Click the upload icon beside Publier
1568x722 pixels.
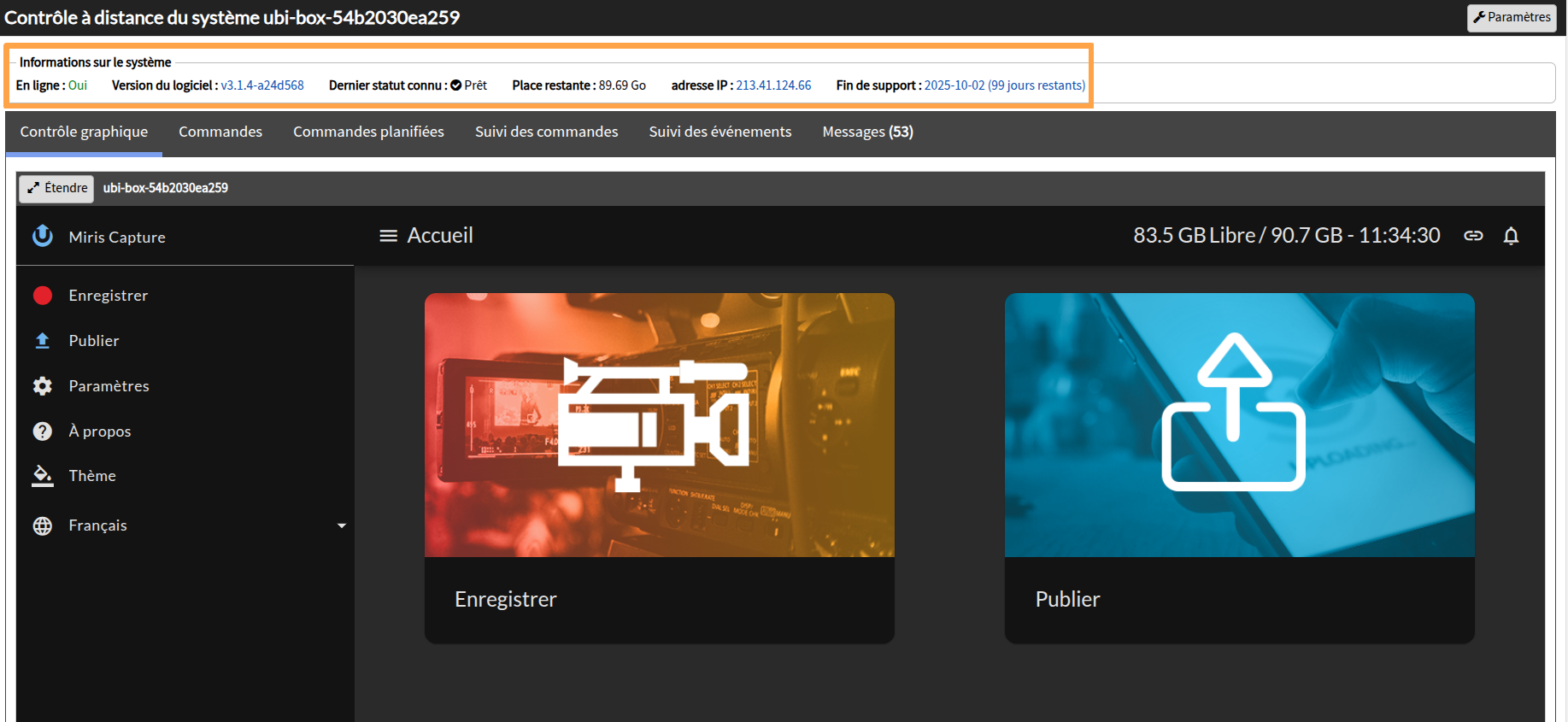click(x=43, y=341)
